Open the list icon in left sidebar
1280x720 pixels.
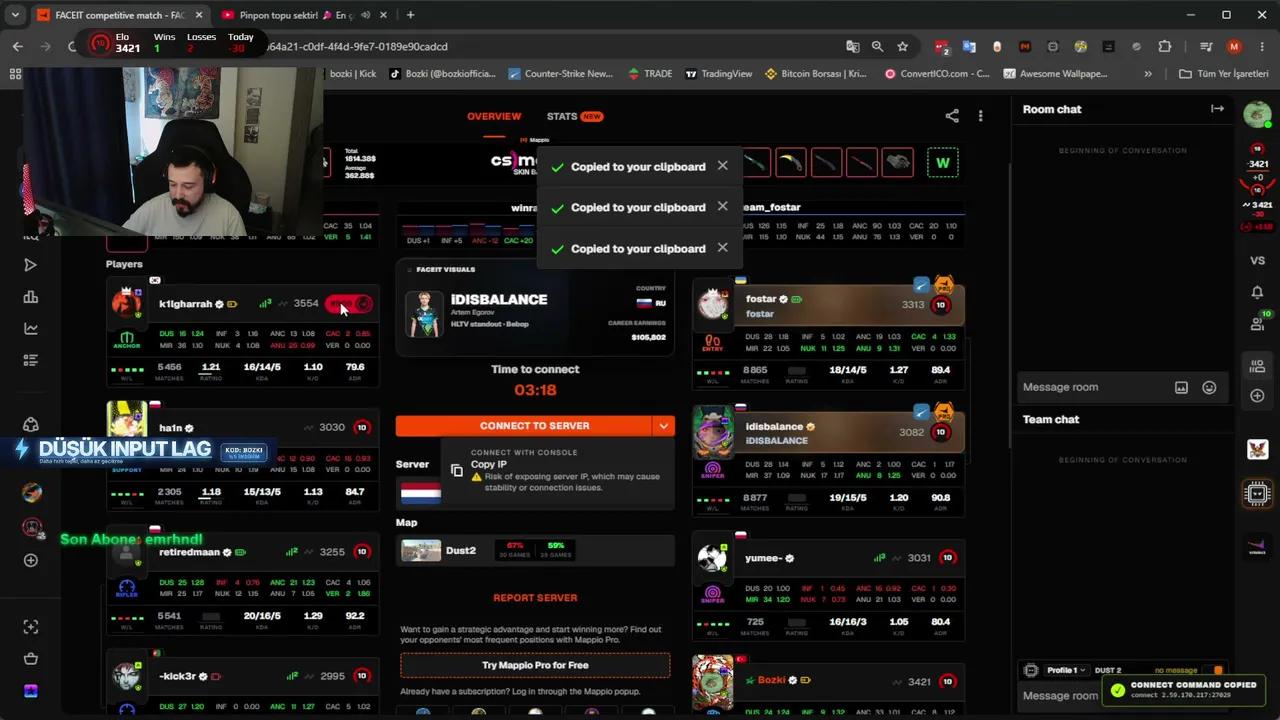click(30, 360)
